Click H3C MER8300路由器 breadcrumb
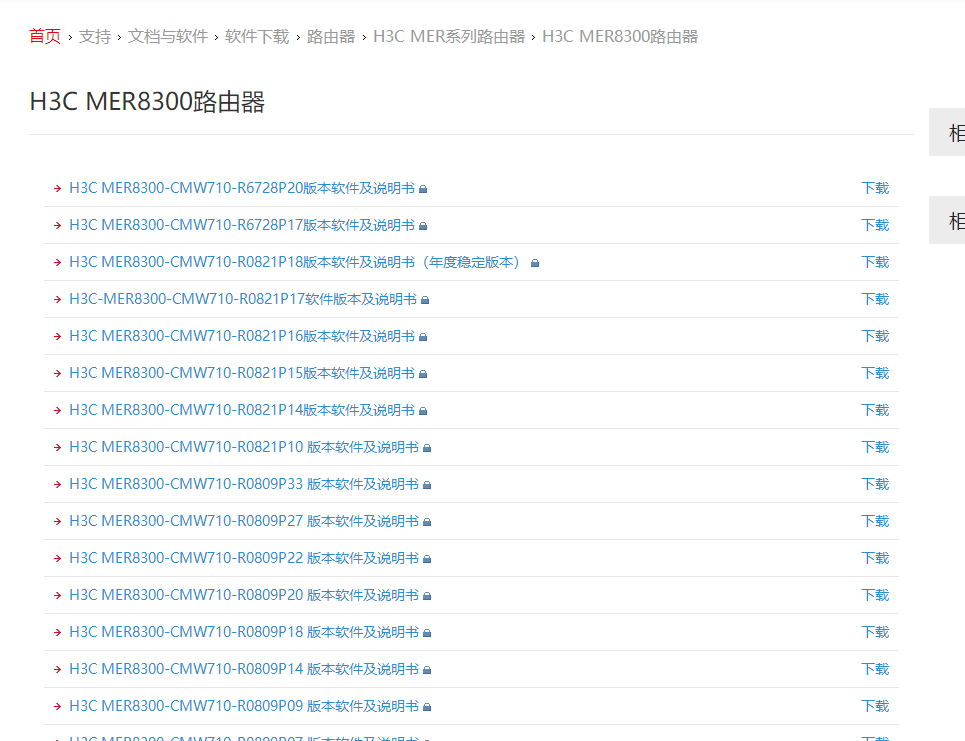The height and width of the screenshot is (741, 965). tap(620, 36)
